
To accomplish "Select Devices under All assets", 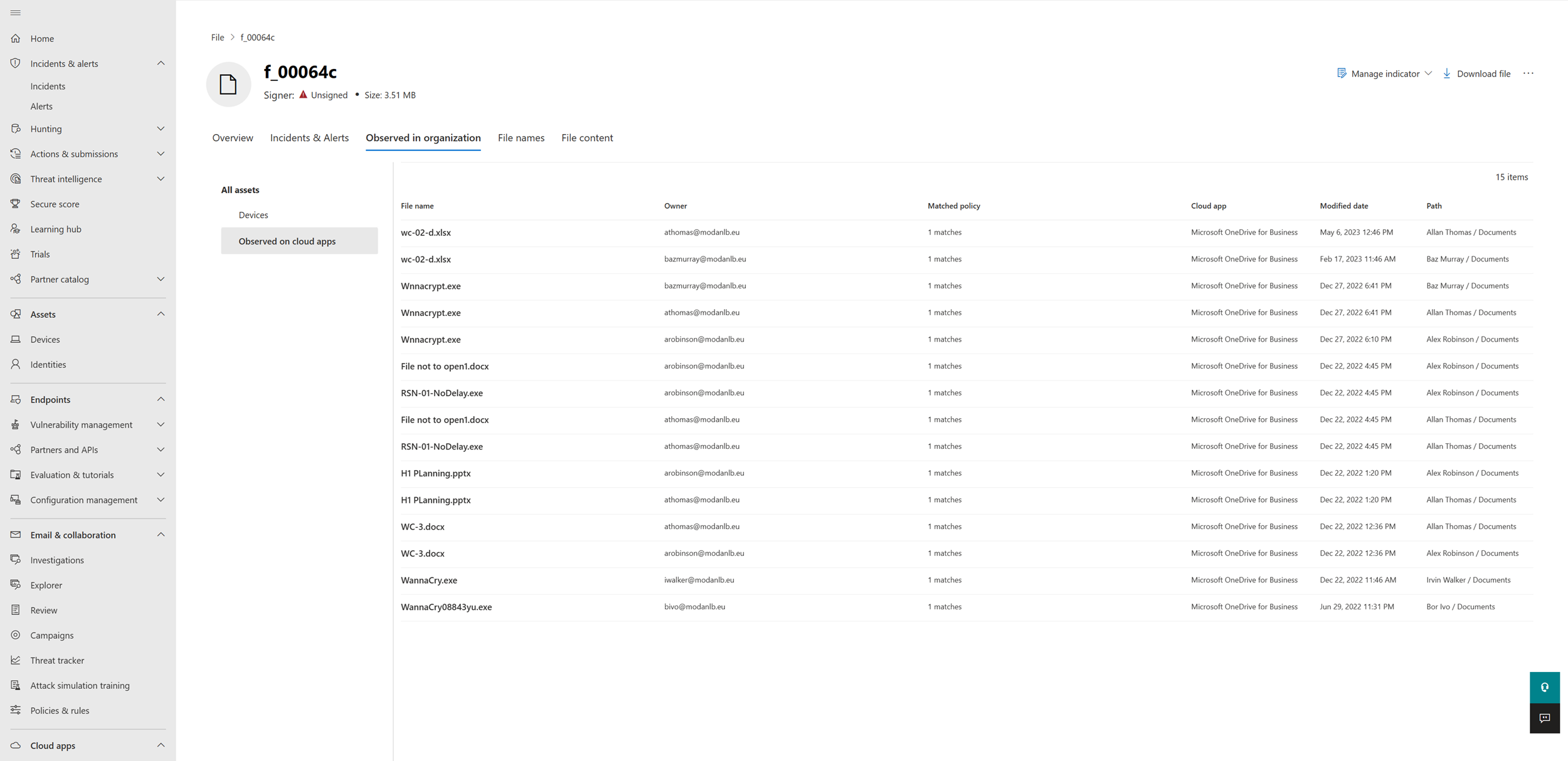I will [x=253, y=215].
